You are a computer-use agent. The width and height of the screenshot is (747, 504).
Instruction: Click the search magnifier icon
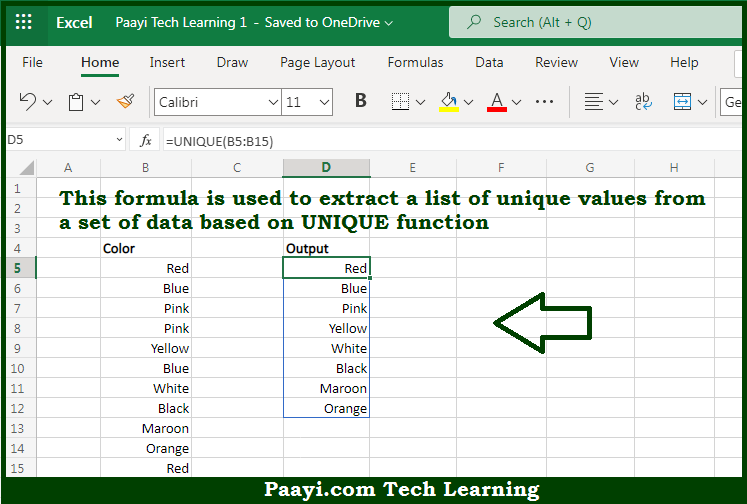point(474,22)
